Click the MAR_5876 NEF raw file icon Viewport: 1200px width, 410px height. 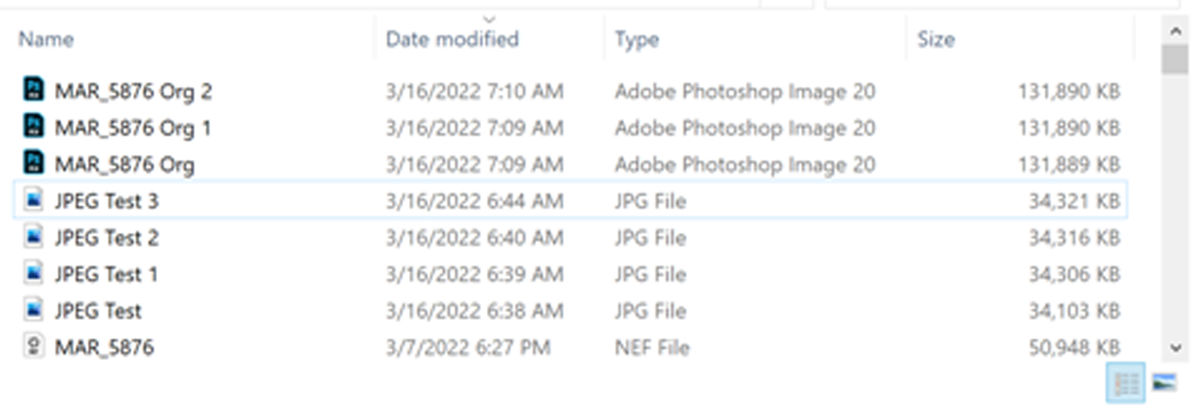33,347
